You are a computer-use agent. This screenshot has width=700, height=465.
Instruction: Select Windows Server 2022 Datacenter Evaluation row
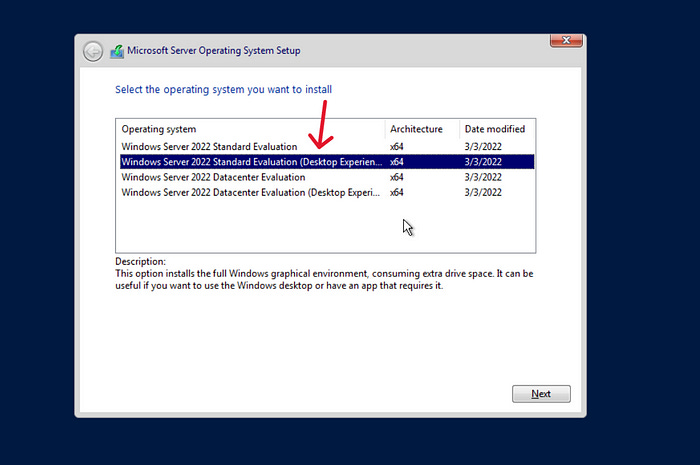tap(327, 177)
